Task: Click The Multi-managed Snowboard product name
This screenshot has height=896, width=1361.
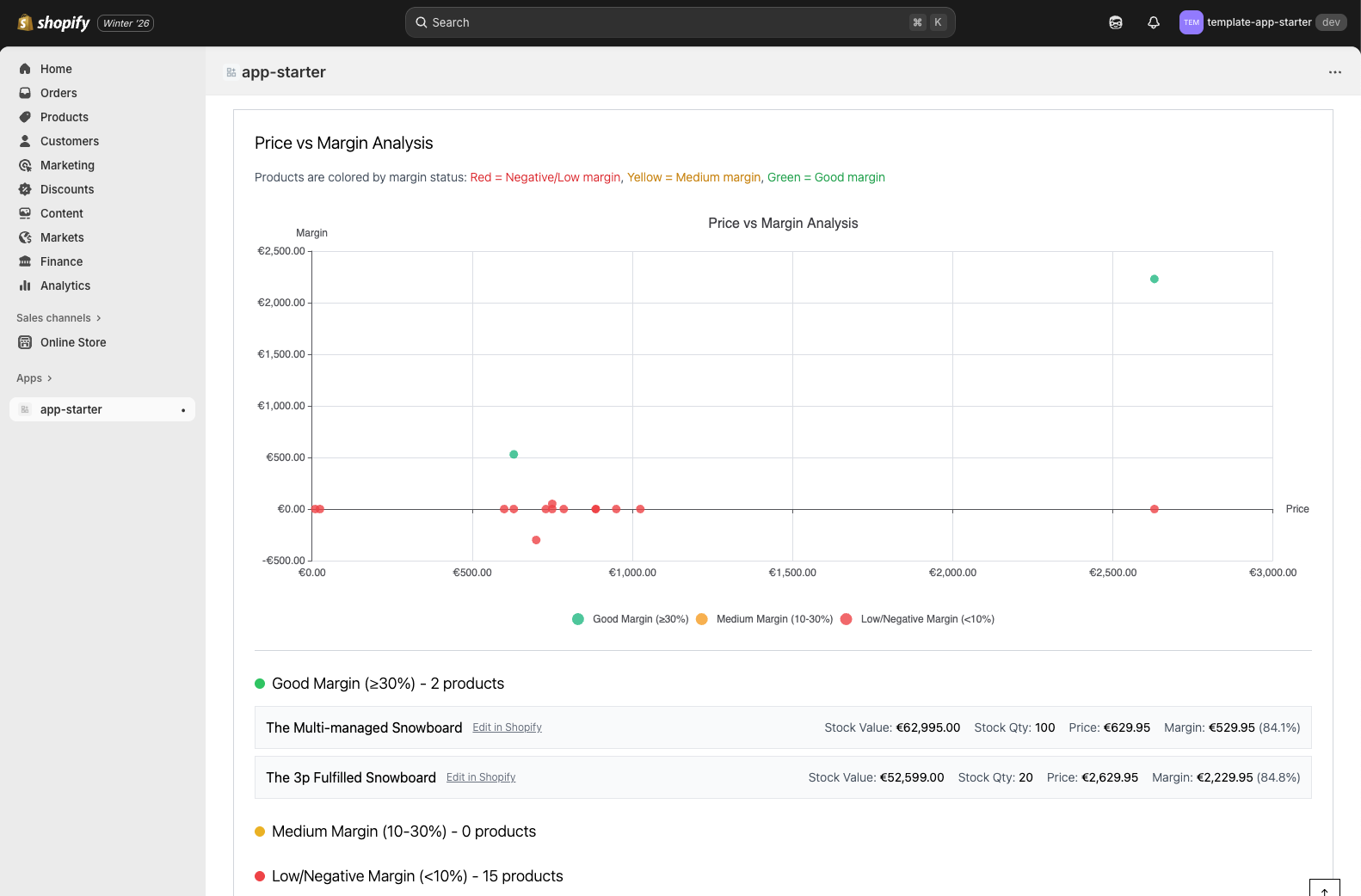Action: coord(364,727)
